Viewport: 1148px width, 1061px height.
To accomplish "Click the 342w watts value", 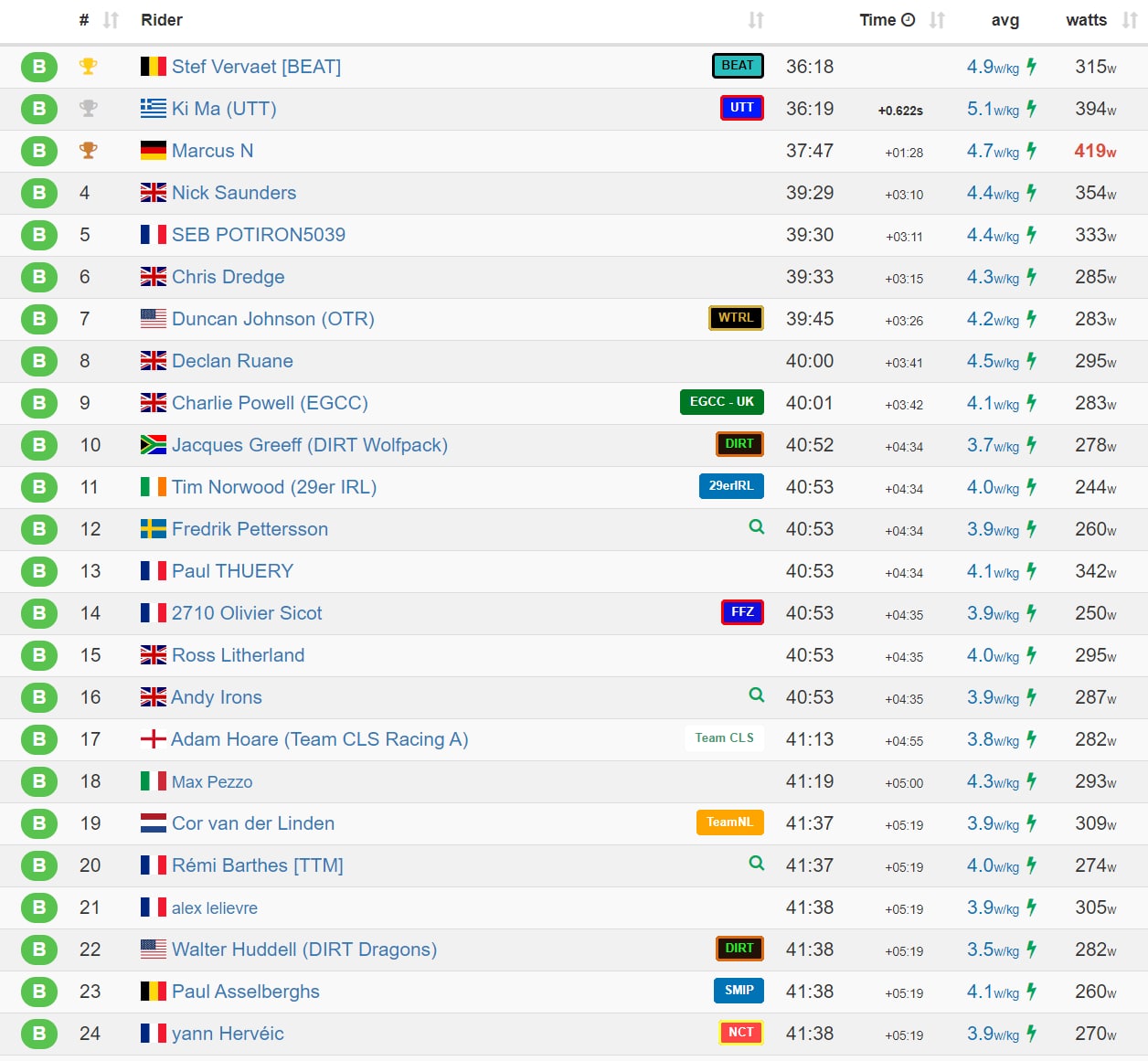I will click(1096, 571).
